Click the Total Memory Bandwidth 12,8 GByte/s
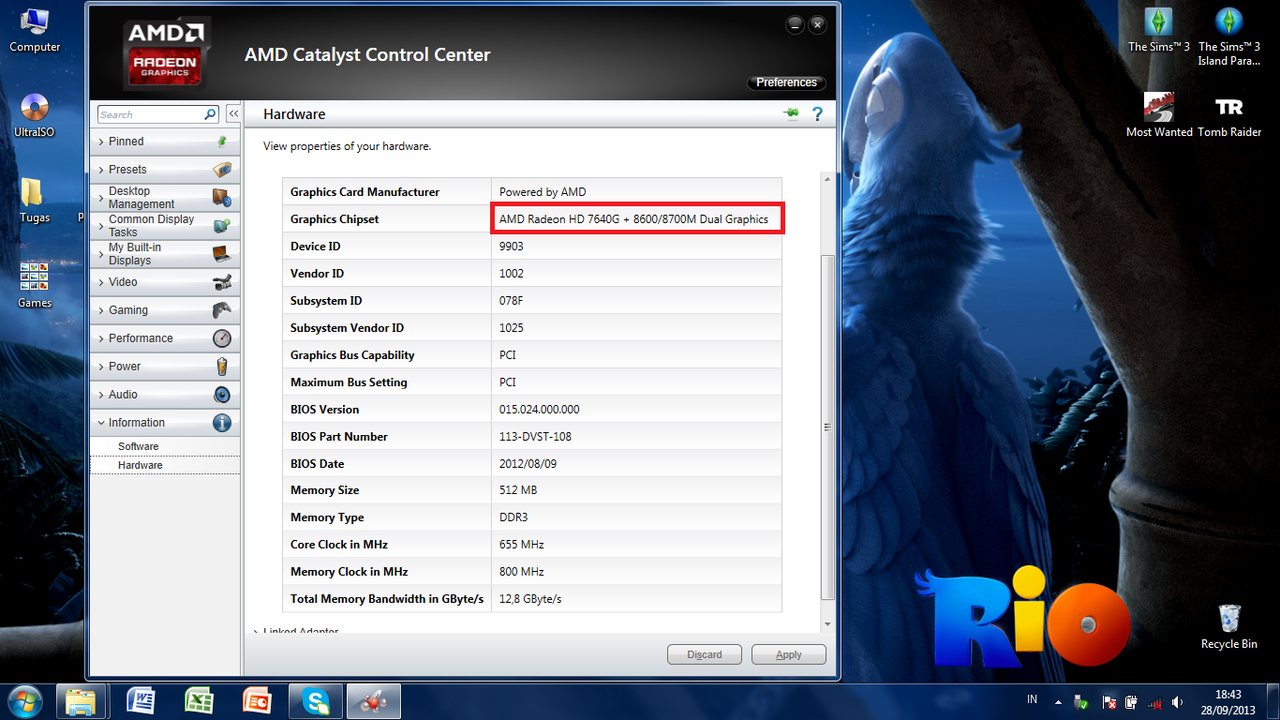1280x720 pixels. click(530, 599)
